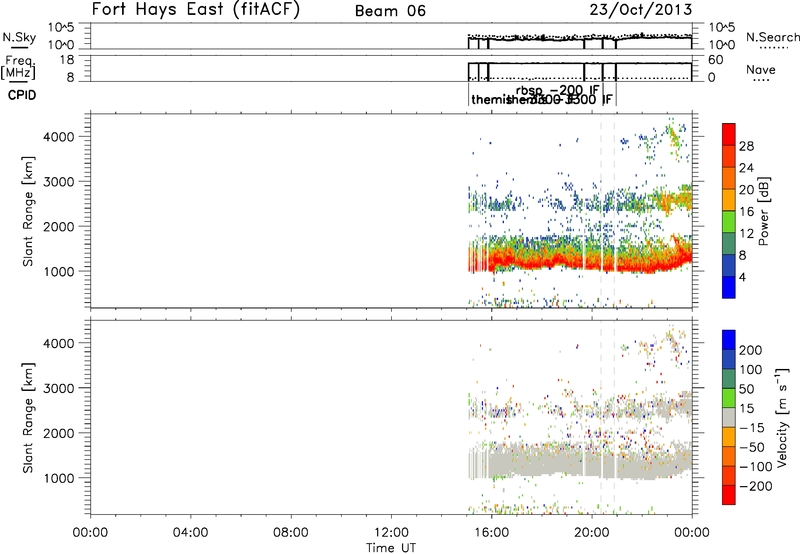The image size is (800, 554).
Task: Click the 'rbsp -200 IF' CPID text
Action: tap(557, 90)
